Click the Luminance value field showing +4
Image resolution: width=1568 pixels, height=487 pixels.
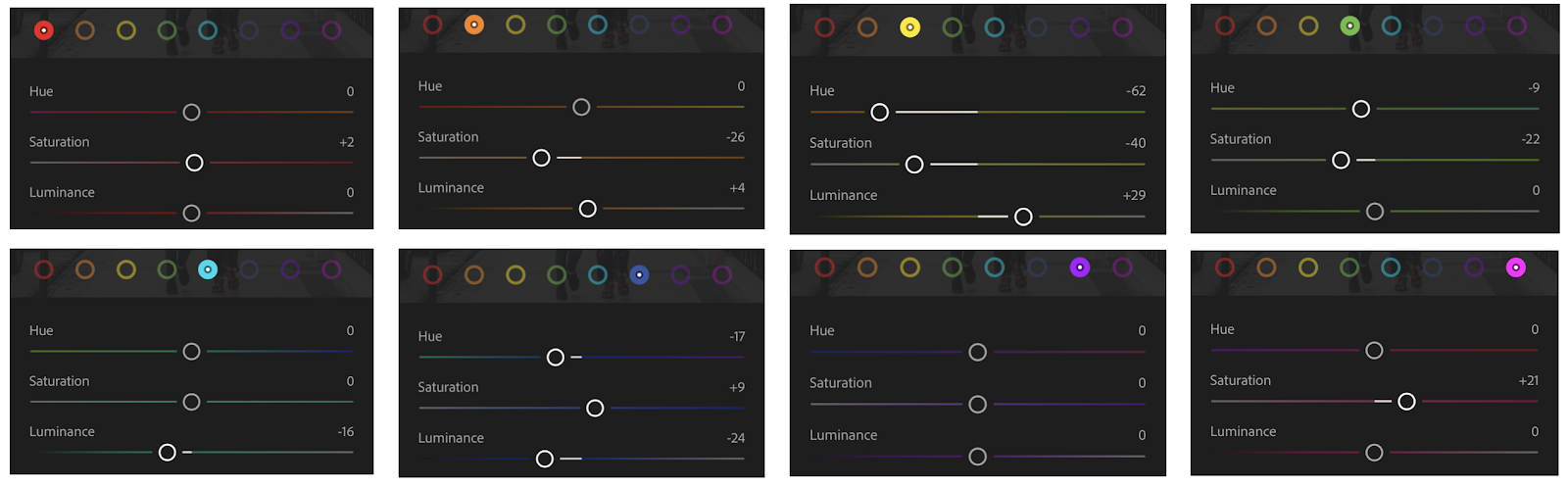737,187
